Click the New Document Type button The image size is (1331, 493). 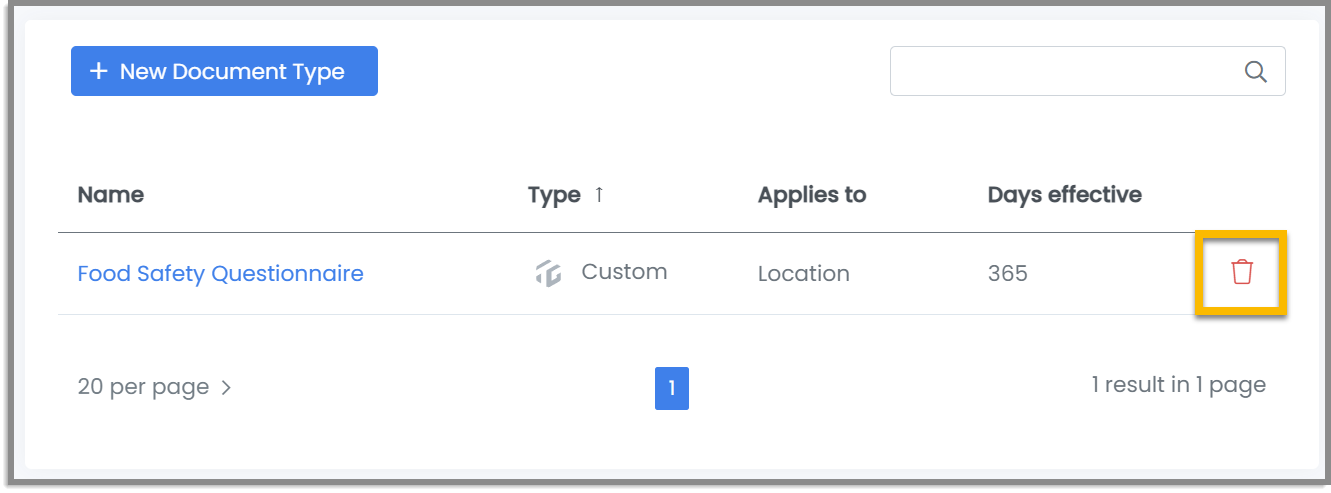coord(224,71)
